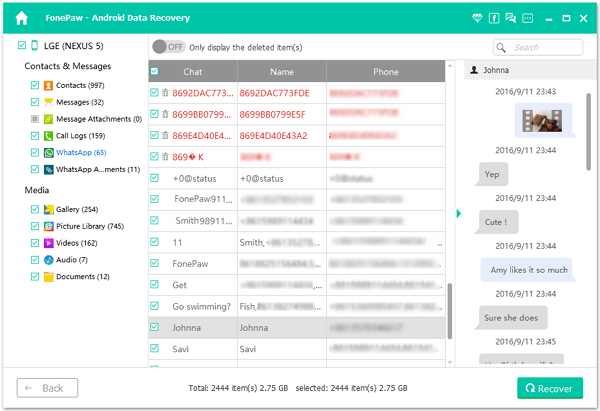Click the WhatsApp icon
Viewport: 600px width, 411px height.
[x=49, y=153]
